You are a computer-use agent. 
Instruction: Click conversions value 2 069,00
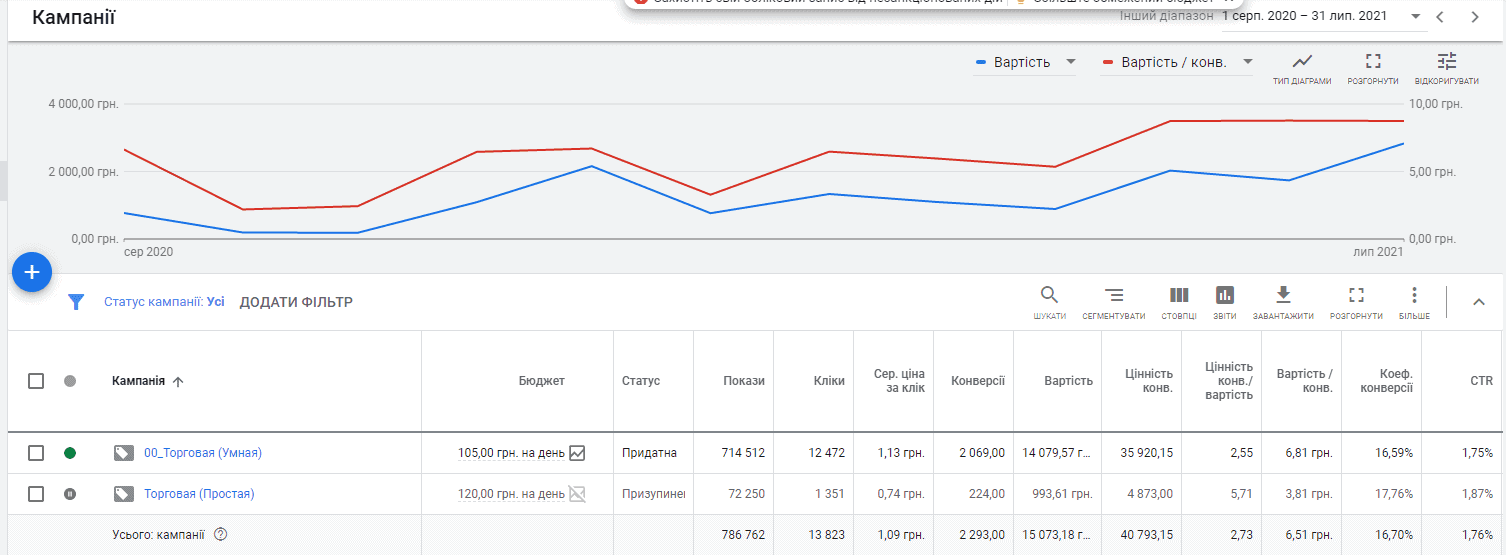click(982, 453)
